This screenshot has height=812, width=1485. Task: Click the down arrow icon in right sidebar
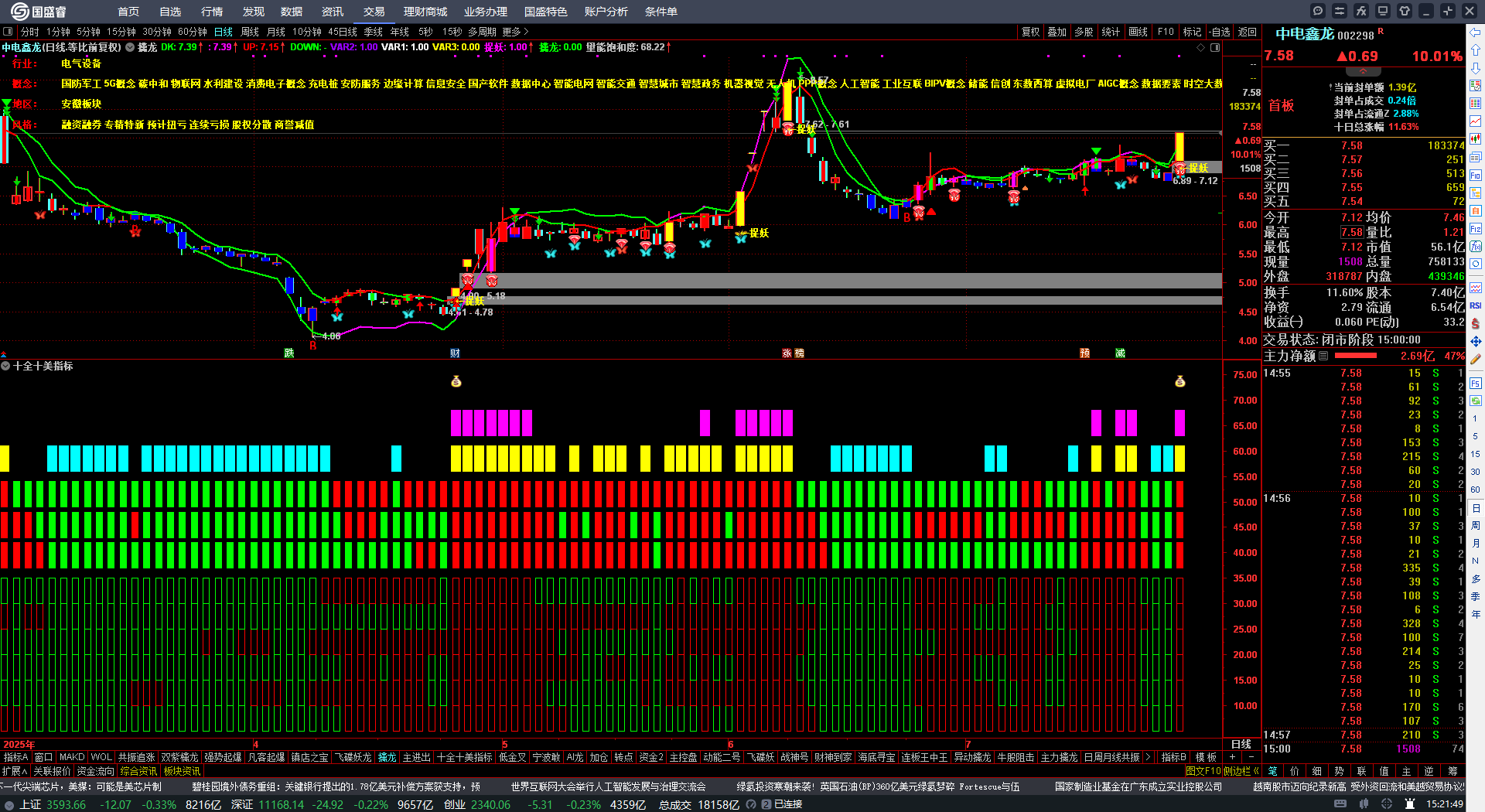point(1476,68)
